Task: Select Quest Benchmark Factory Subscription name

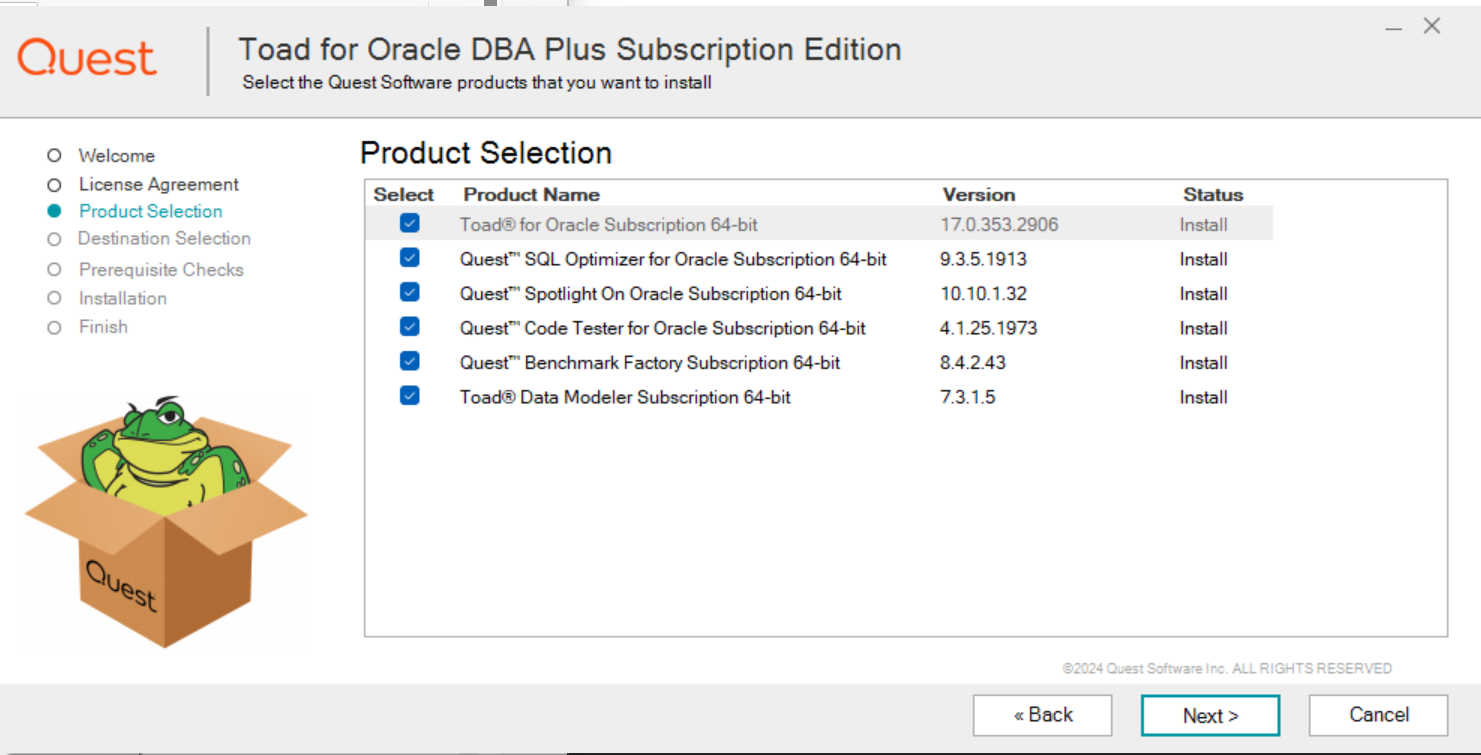Action: [650, 363]
